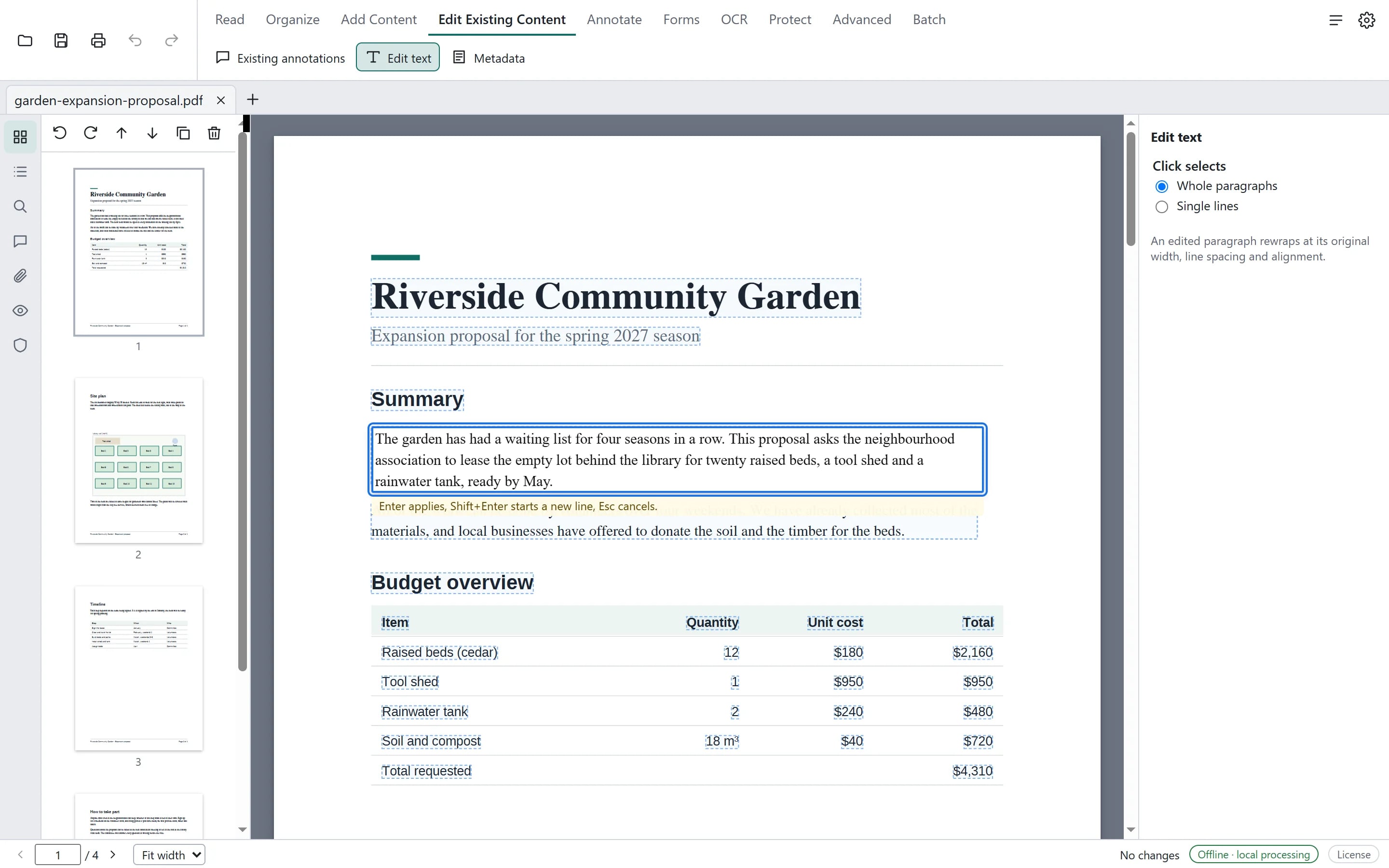The image size is (1389, 868).
Task: Open the search panel
Action: click(20, 207)
